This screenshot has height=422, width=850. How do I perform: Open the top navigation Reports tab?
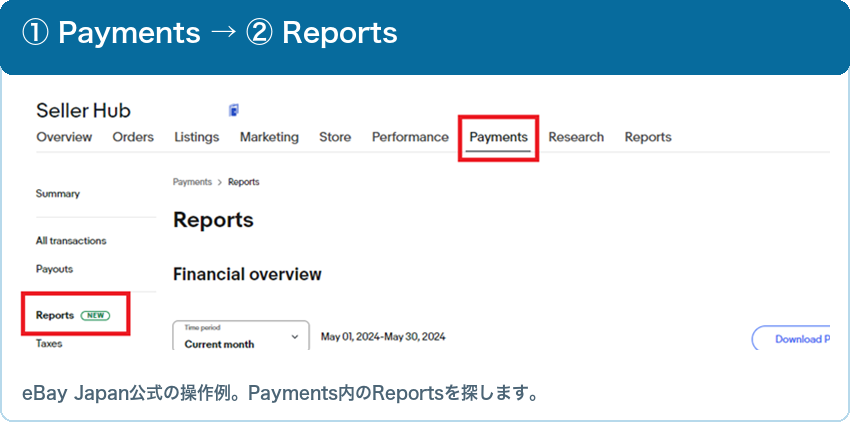point(648,137)
